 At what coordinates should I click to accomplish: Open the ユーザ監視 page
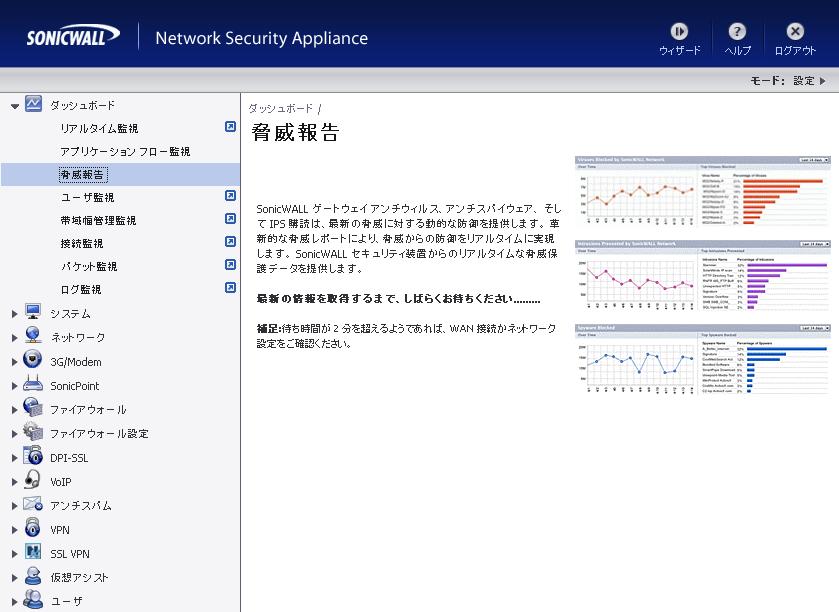[87, 197]
